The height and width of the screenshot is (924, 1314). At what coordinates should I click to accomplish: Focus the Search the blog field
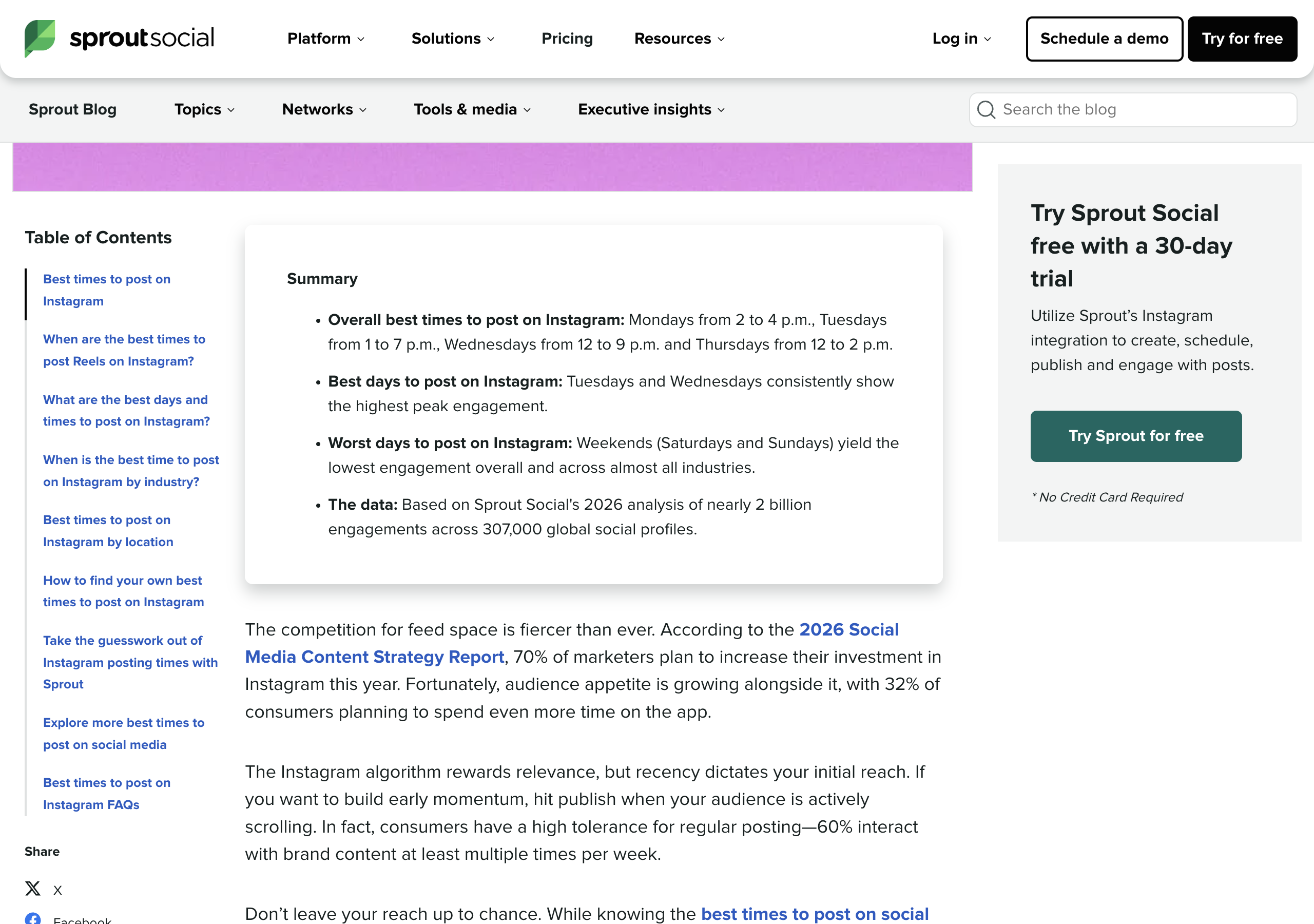coord(1133,109)
